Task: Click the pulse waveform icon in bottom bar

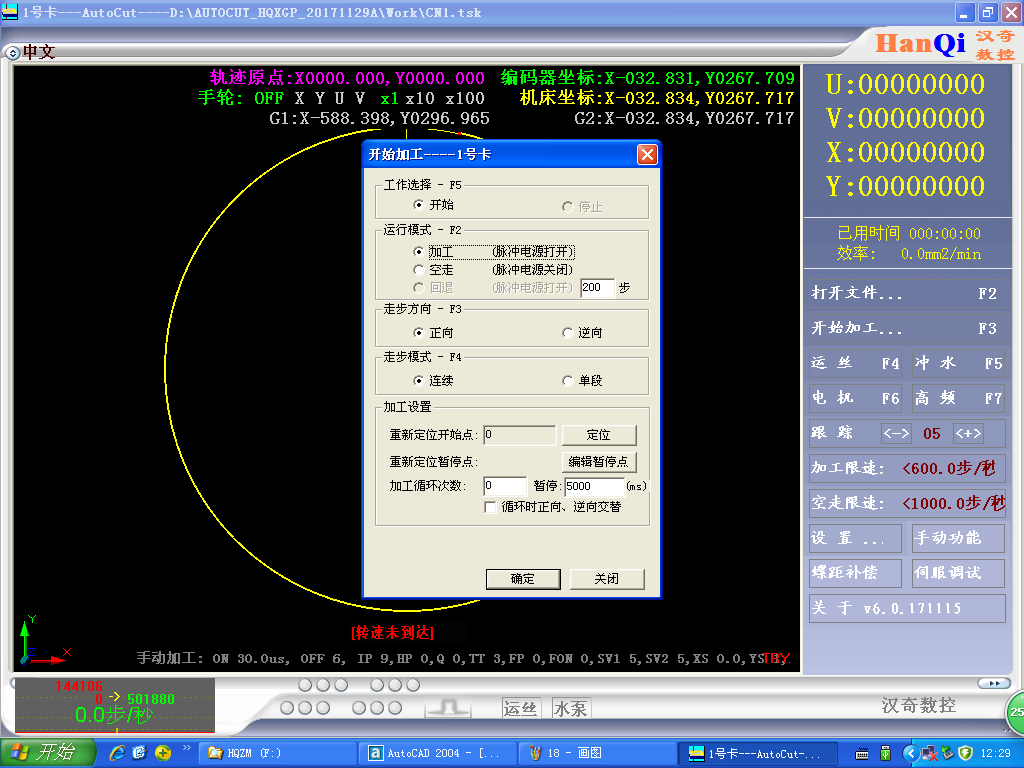Action: (448, 707)
